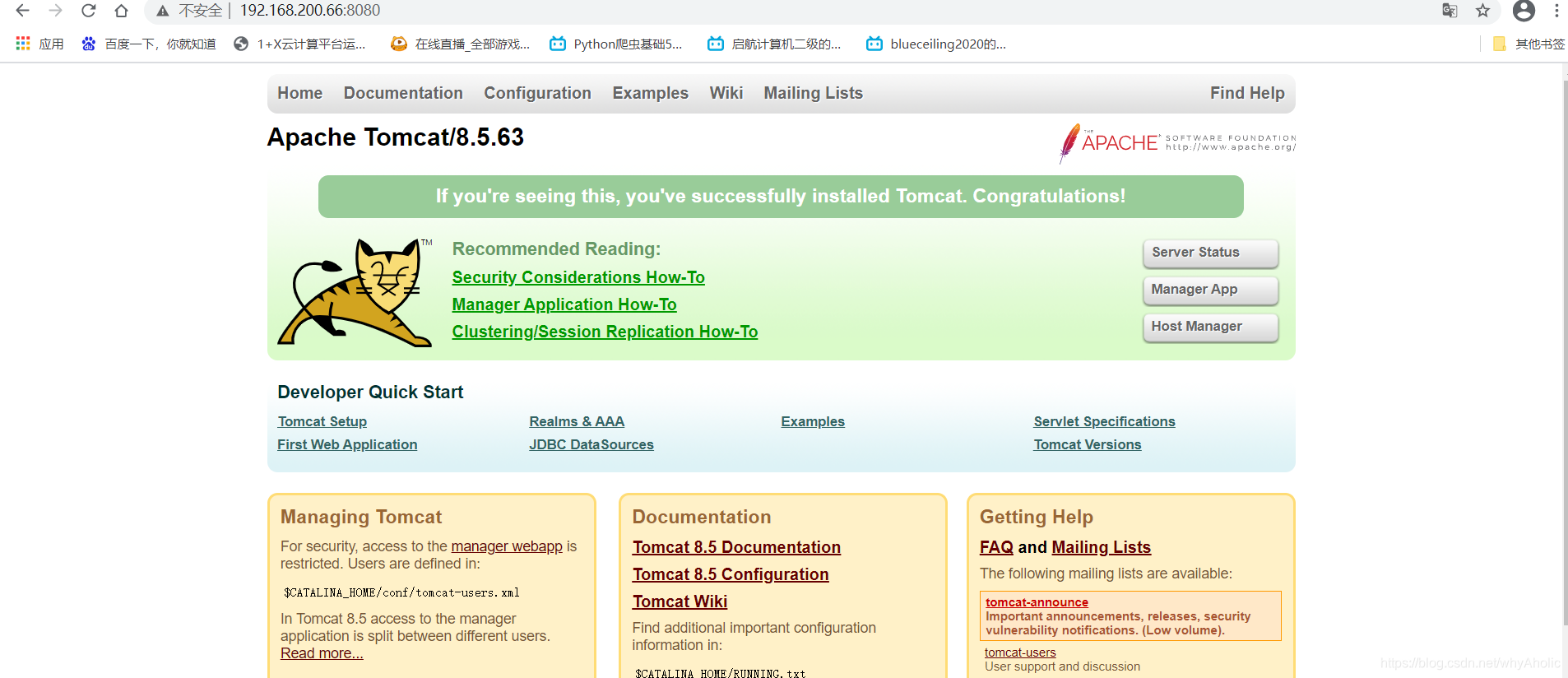Open the user profile avatar icon
The width and height of the screenshot is (1568, 678).
coord(1524,11)
